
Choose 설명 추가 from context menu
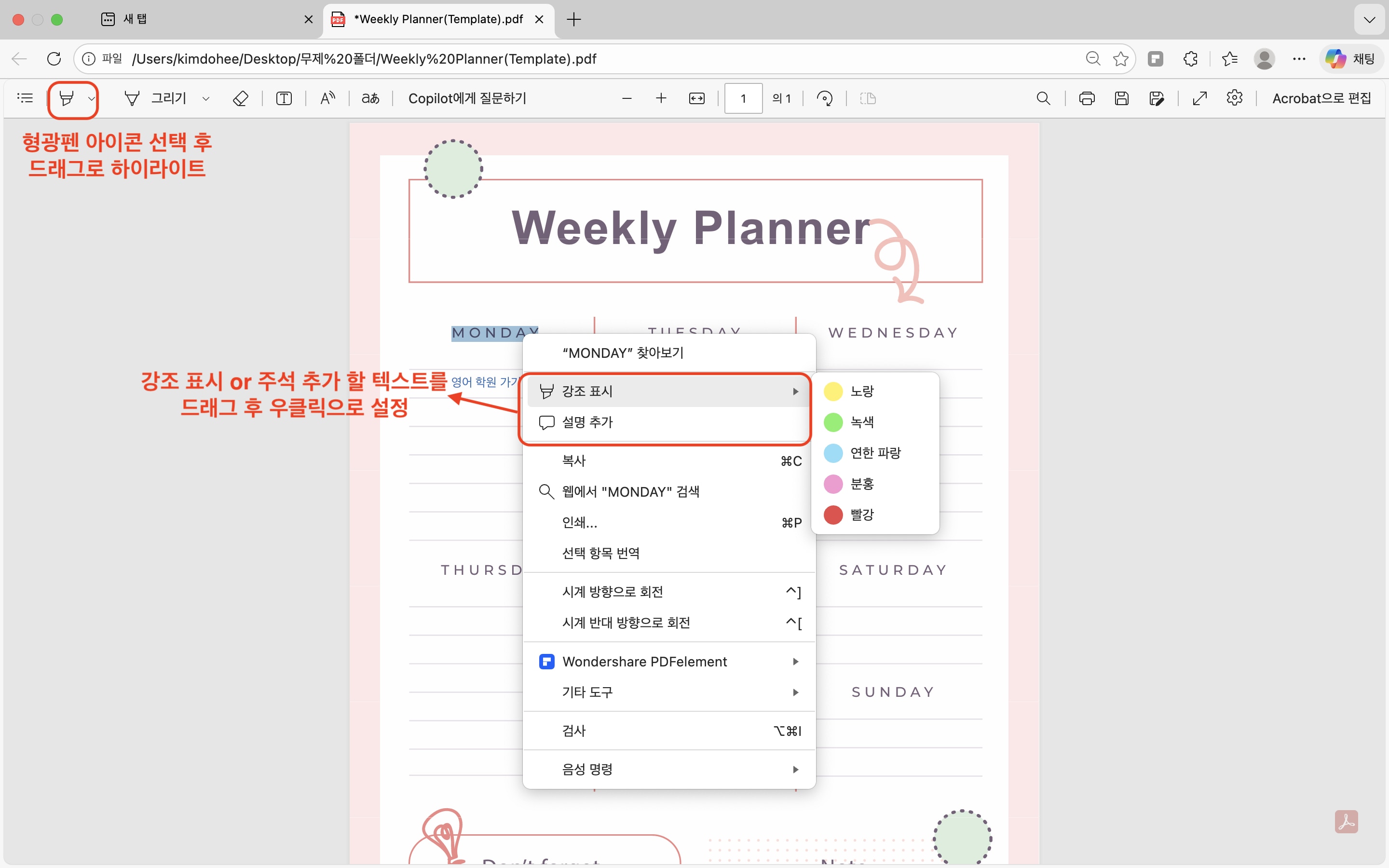pos(587,422)
